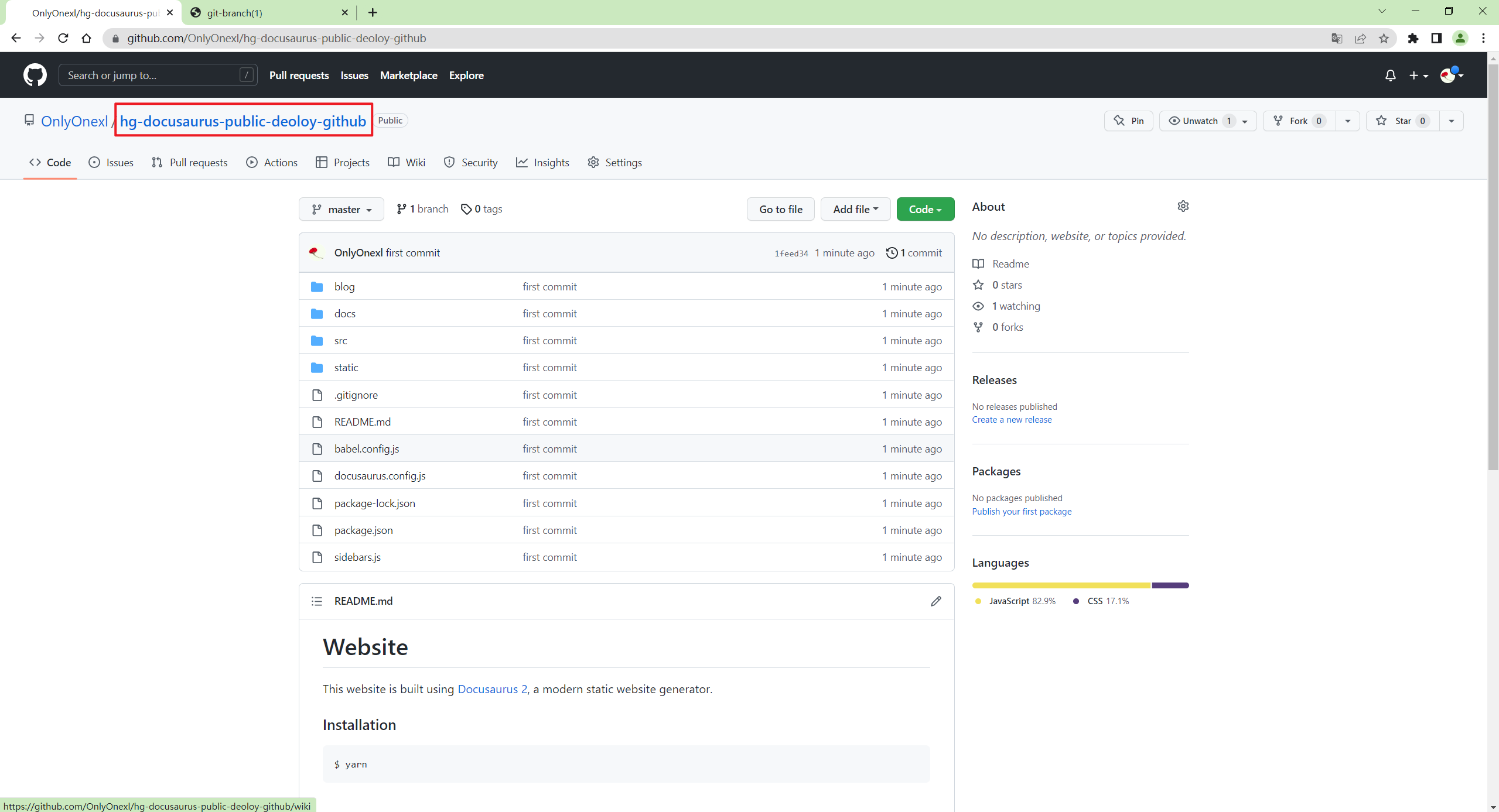Viewport: 1499px width, 812px height.
Task: Bookmark the page with the star icon
Action: (x=1384, y=39)
